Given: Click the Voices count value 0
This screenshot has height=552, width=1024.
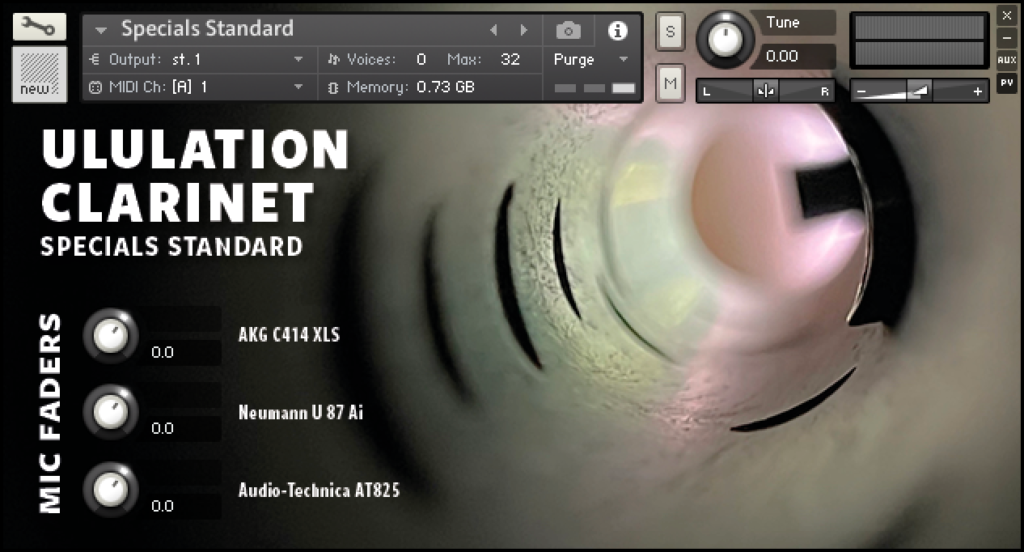Looking at the screenshot, I should tap(421, 59).
